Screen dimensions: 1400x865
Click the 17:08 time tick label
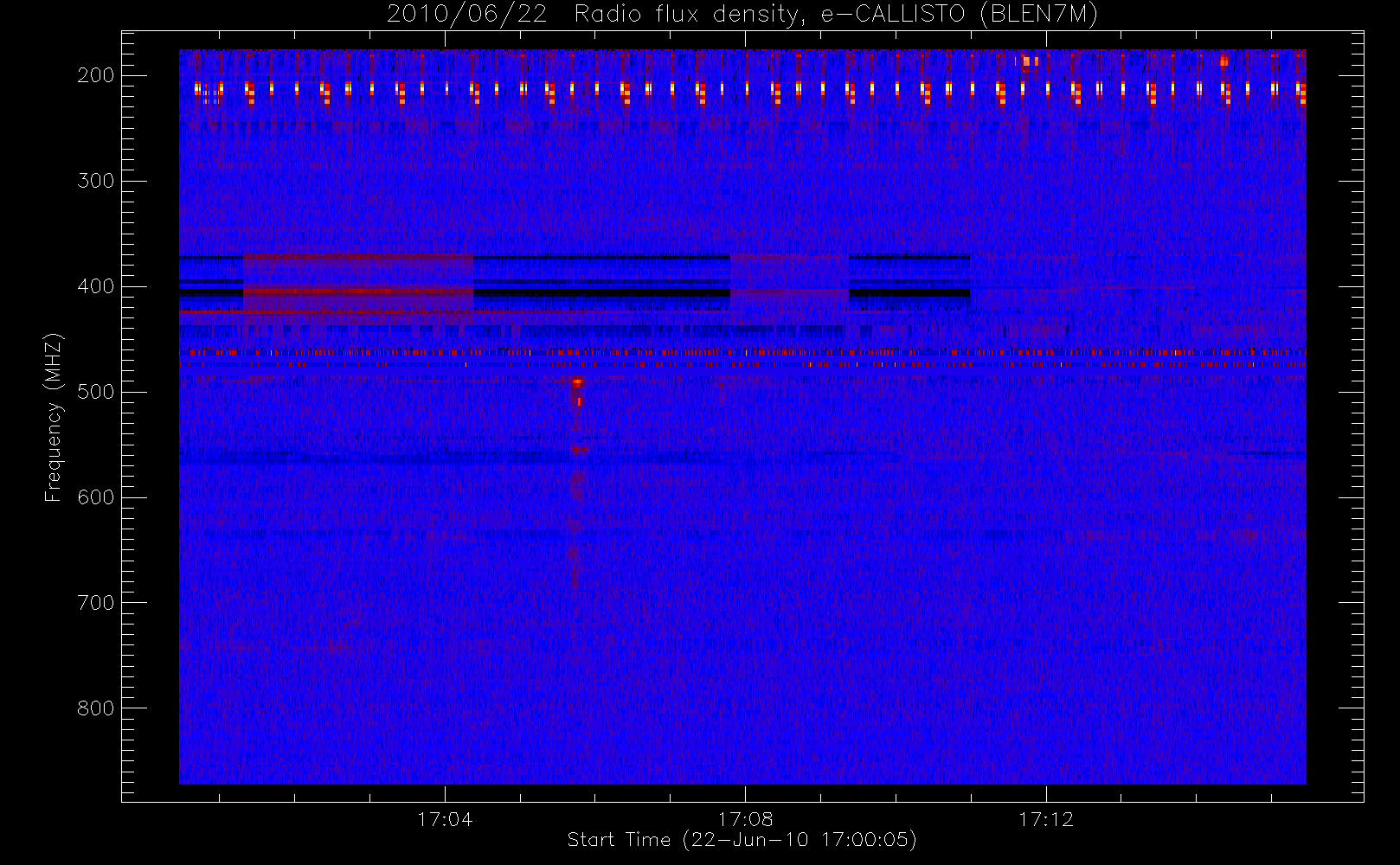coord(745,819)
